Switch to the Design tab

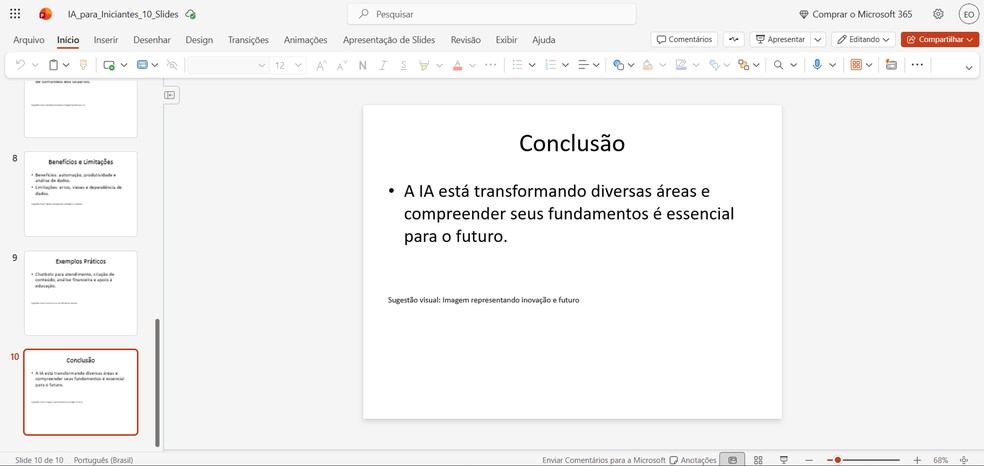tap(199, 40)
